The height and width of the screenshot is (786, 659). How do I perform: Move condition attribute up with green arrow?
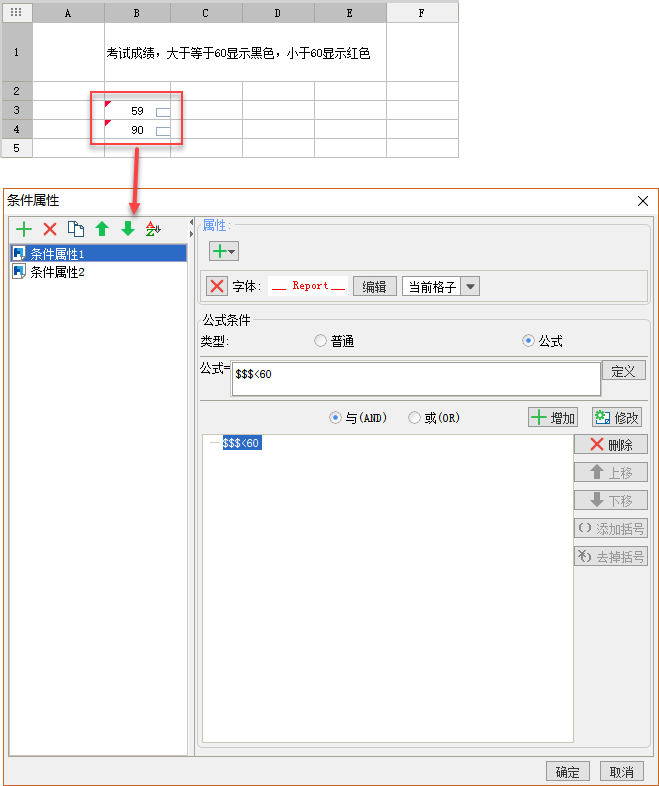pyautogui.click(x=102, y=229)
